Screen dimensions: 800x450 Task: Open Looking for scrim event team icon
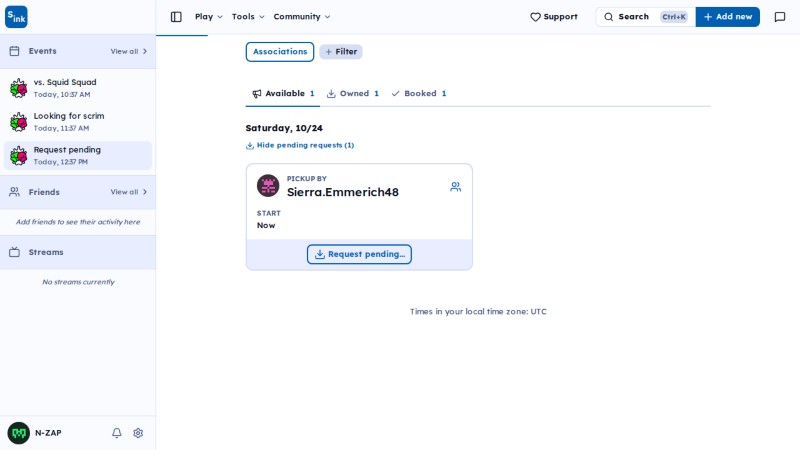18,121
